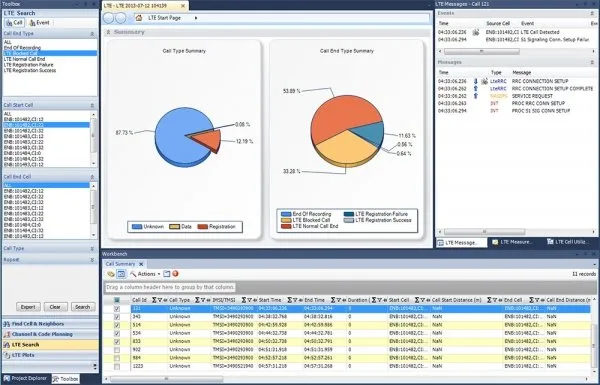Click the event icon on LTE Call Detected row
This screenshot has height=385, width=600.
476,33
